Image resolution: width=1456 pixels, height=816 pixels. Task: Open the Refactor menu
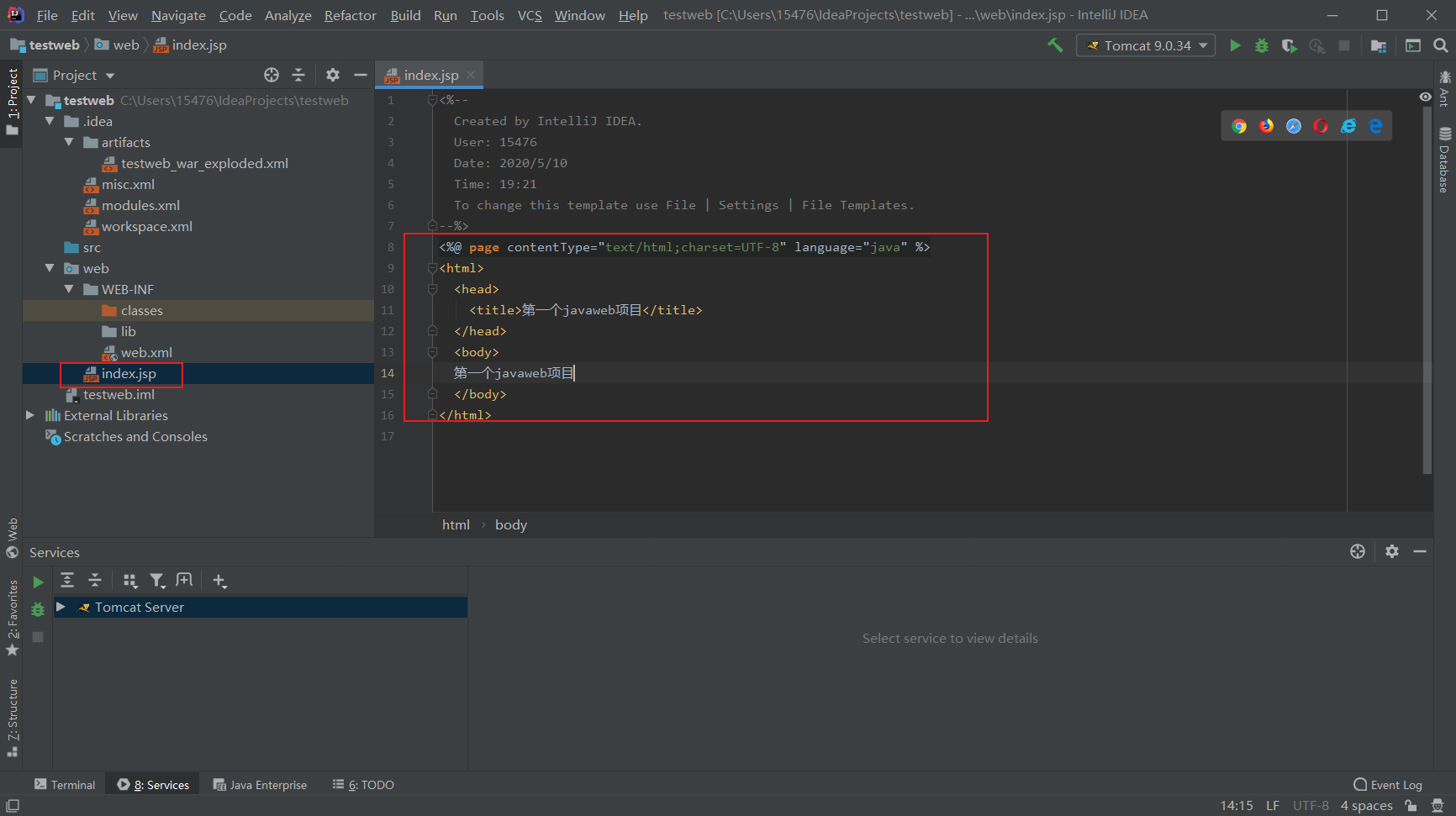click(x=351, y=15)
